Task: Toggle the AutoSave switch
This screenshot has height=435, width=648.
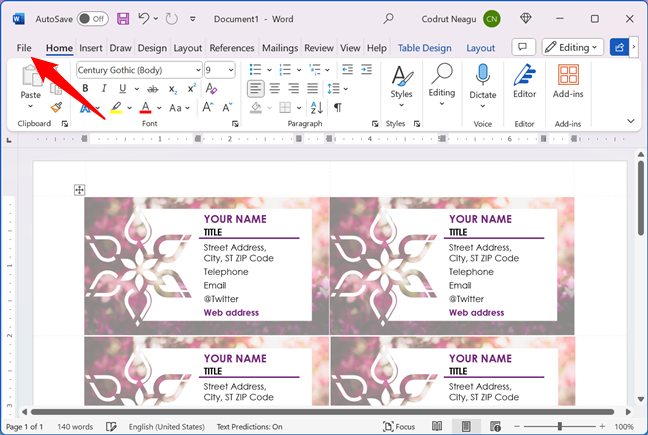Action: pyautogui.click(x=93, y=19)
